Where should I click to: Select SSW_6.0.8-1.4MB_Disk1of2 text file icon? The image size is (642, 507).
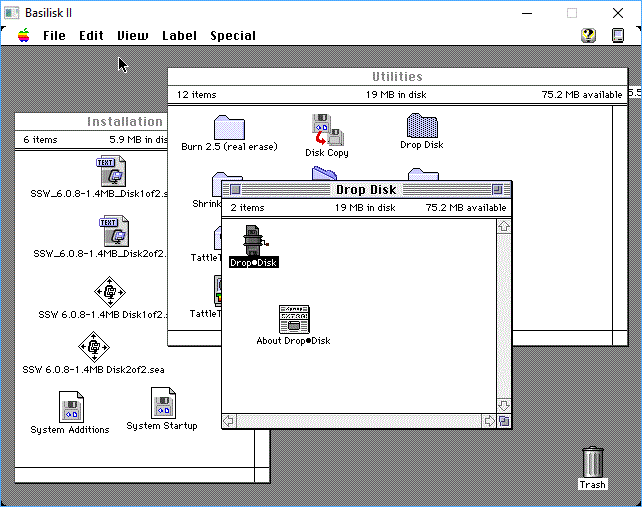point(112,171)
